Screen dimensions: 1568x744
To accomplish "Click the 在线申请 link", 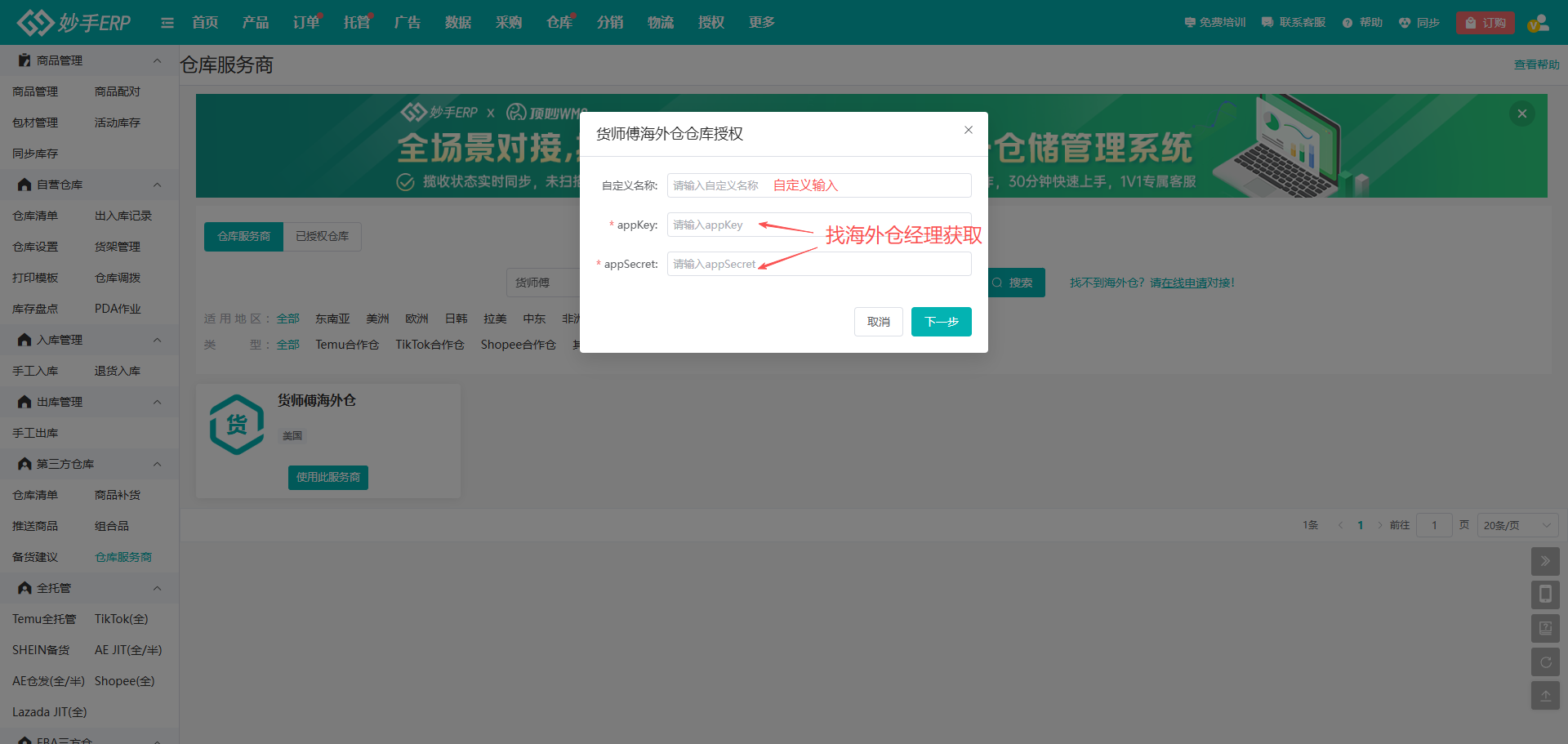I will [1184, 283].
